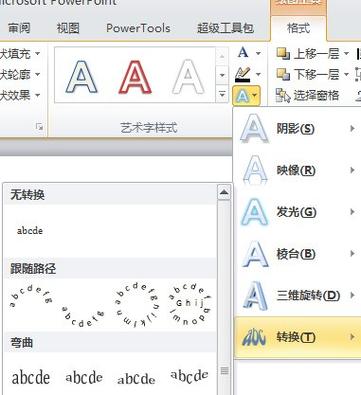Click the selection pane cursor icon

283,96
